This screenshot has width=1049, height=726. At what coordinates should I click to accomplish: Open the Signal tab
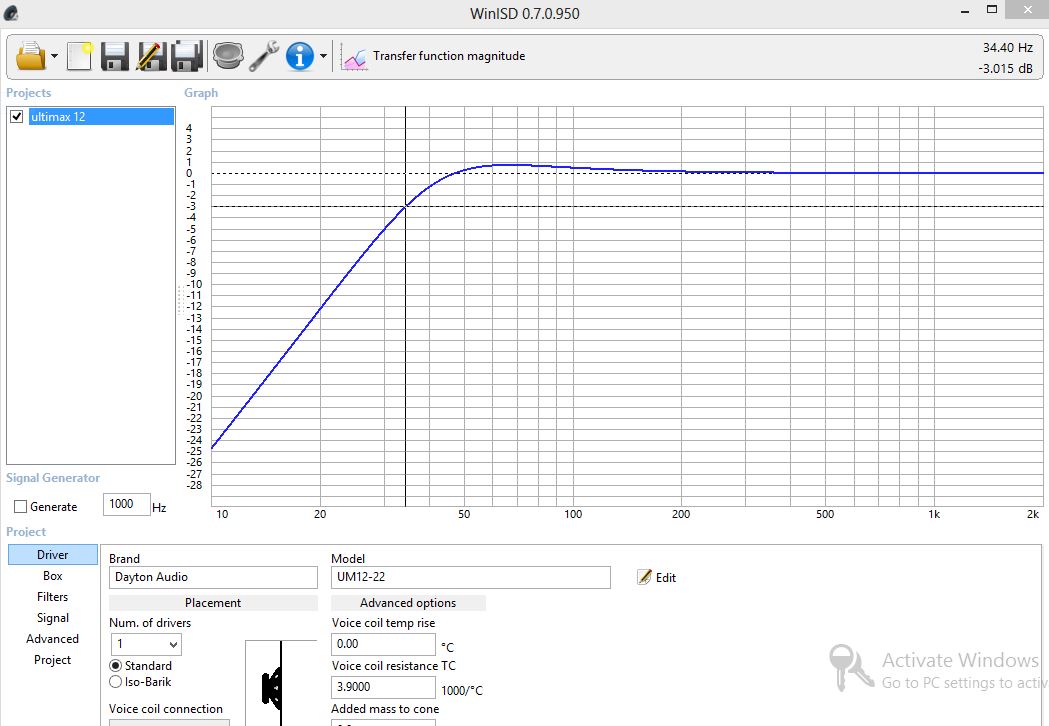click(x=53, y=618)
